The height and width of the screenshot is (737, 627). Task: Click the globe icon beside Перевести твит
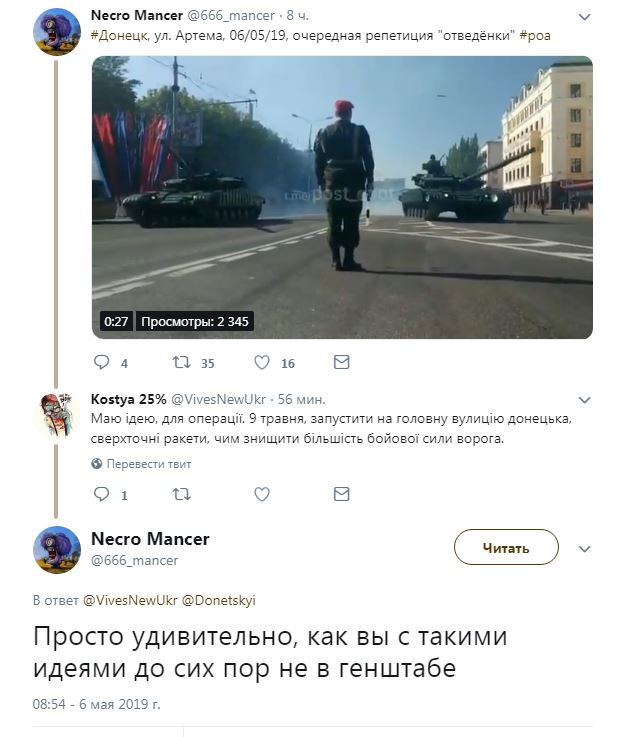pyautogui.click(x=96, y=464)
